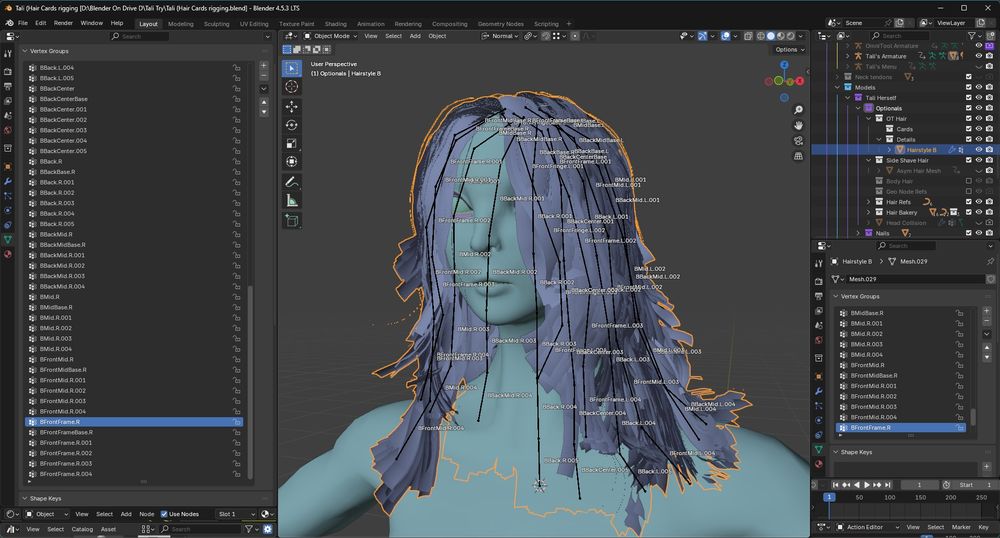Screen dimensions: 1000x538
Task: Switch to the Sculpting workspace tab
Action: coord(216,23)
